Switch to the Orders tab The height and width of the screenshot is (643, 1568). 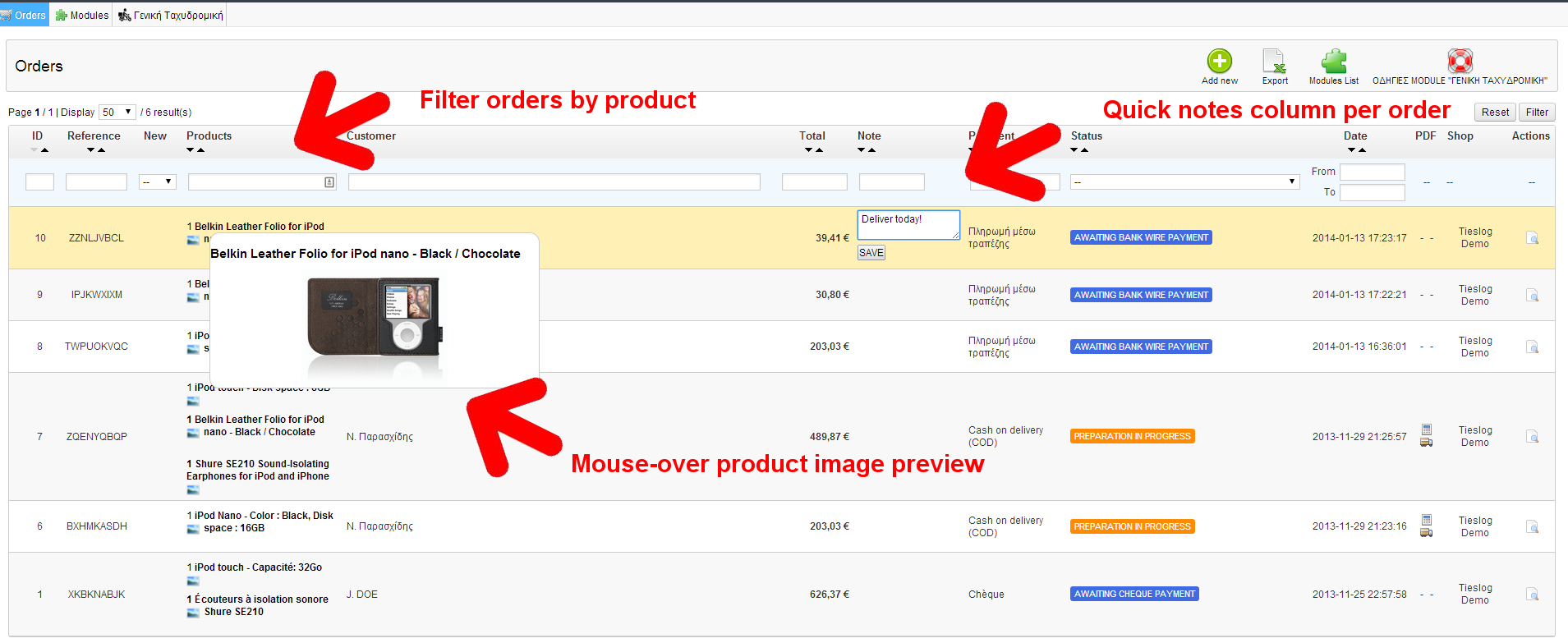click(x=24, y=15)
